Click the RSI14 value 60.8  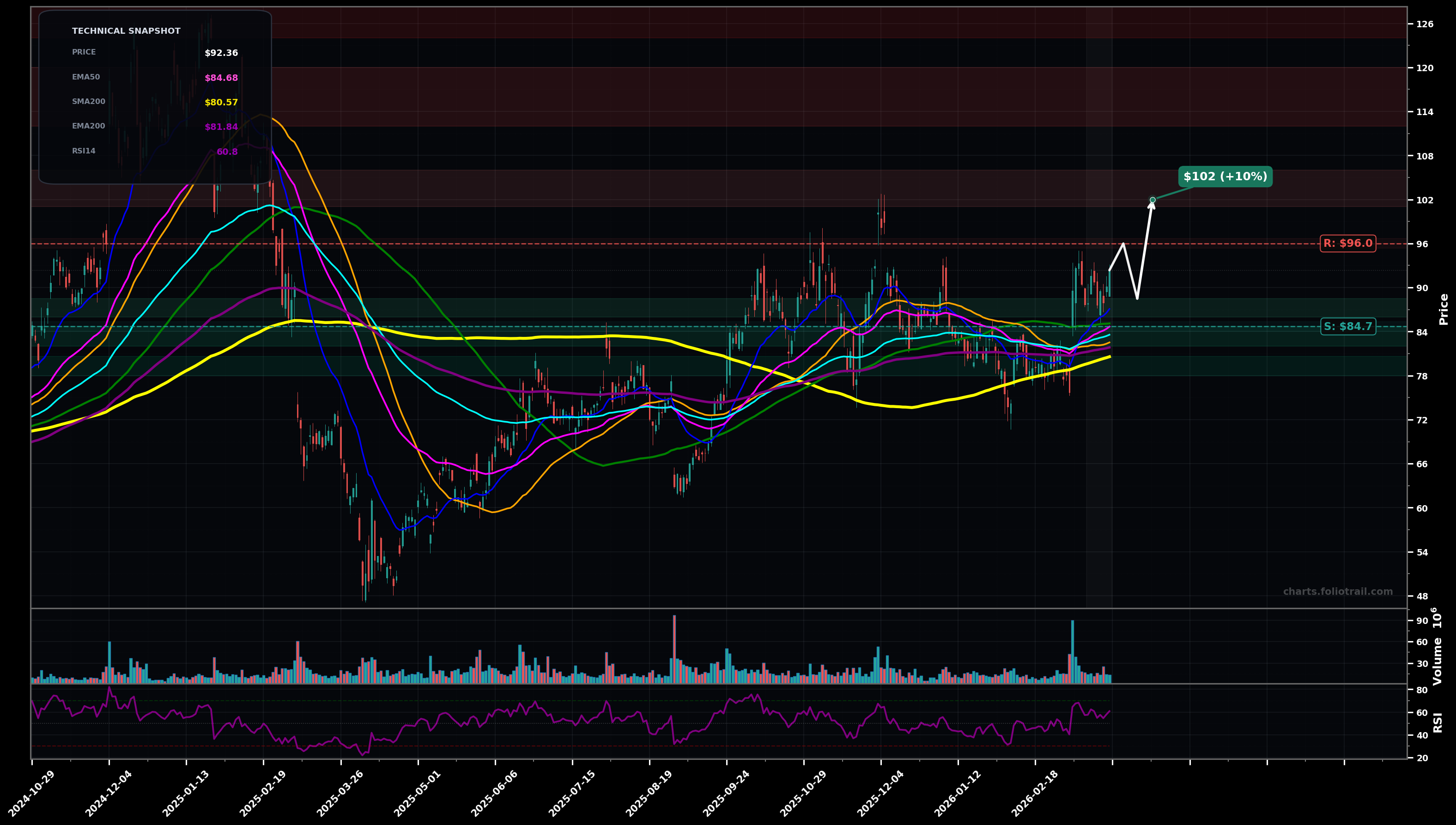tap(226, 152)
